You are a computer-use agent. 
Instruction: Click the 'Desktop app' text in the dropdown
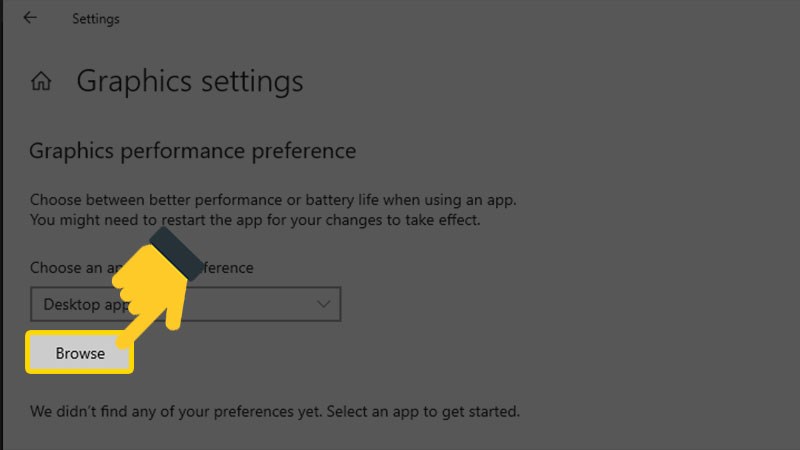70,303
